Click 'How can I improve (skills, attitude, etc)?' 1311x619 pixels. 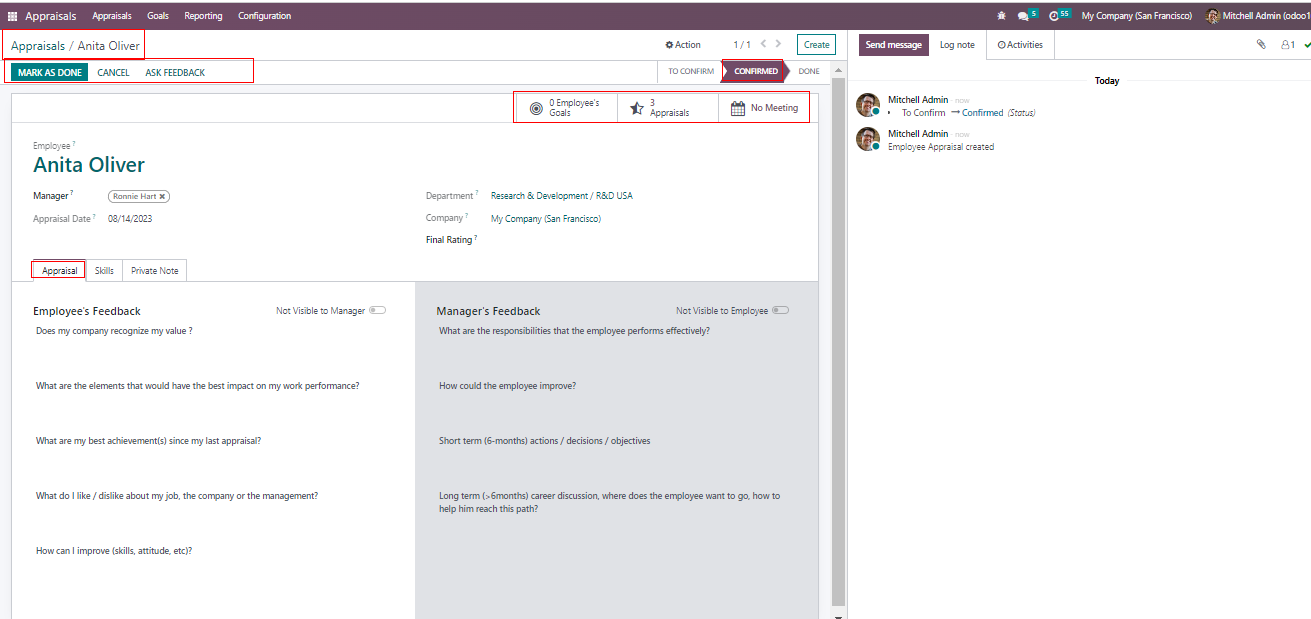tap(114, 551)
